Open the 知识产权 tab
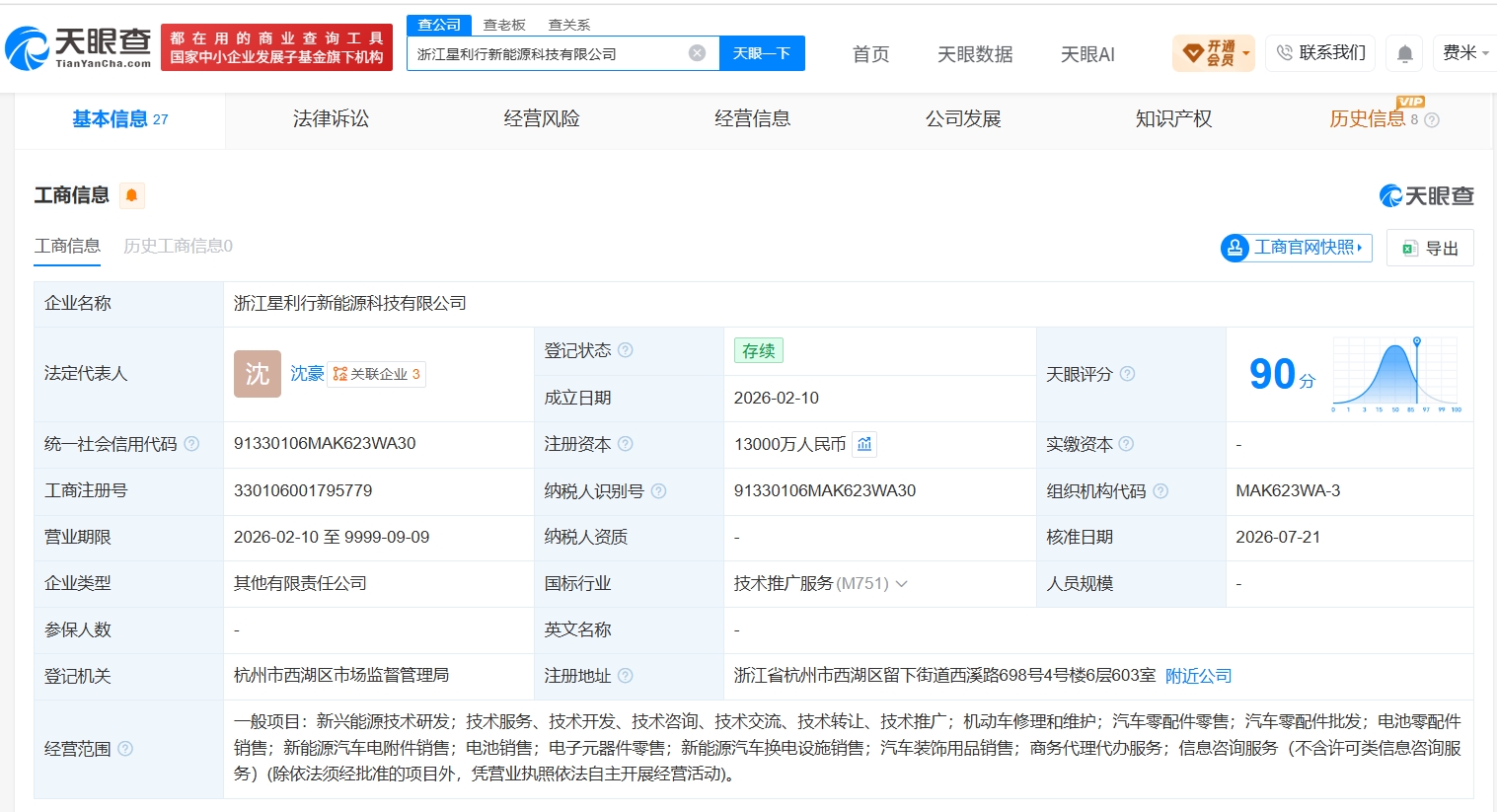This screenshot has height=812, width=1497. (1173, 119)
